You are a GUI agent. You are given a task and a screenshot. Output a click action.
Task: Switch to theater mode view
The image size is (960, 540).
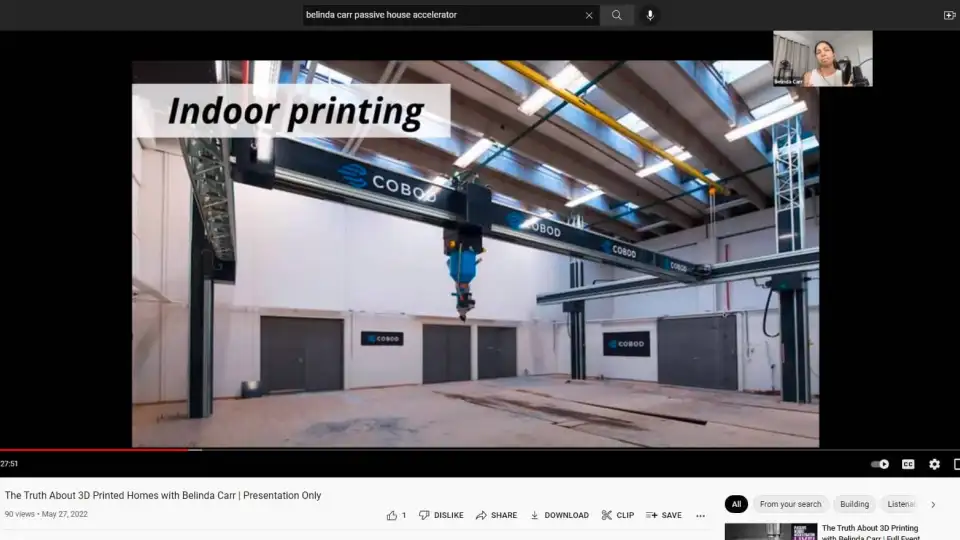click(956, 464)
